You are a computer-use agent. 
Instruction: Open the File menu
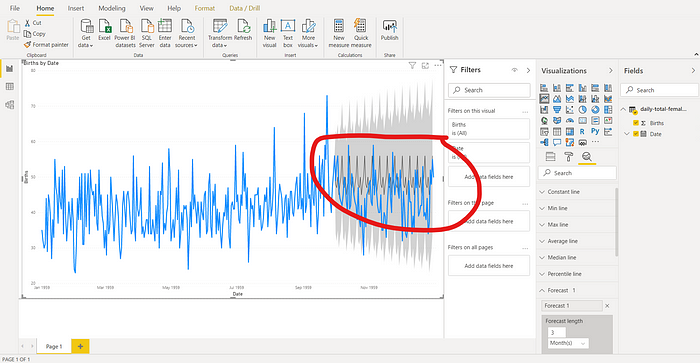(x=15, y=8)
